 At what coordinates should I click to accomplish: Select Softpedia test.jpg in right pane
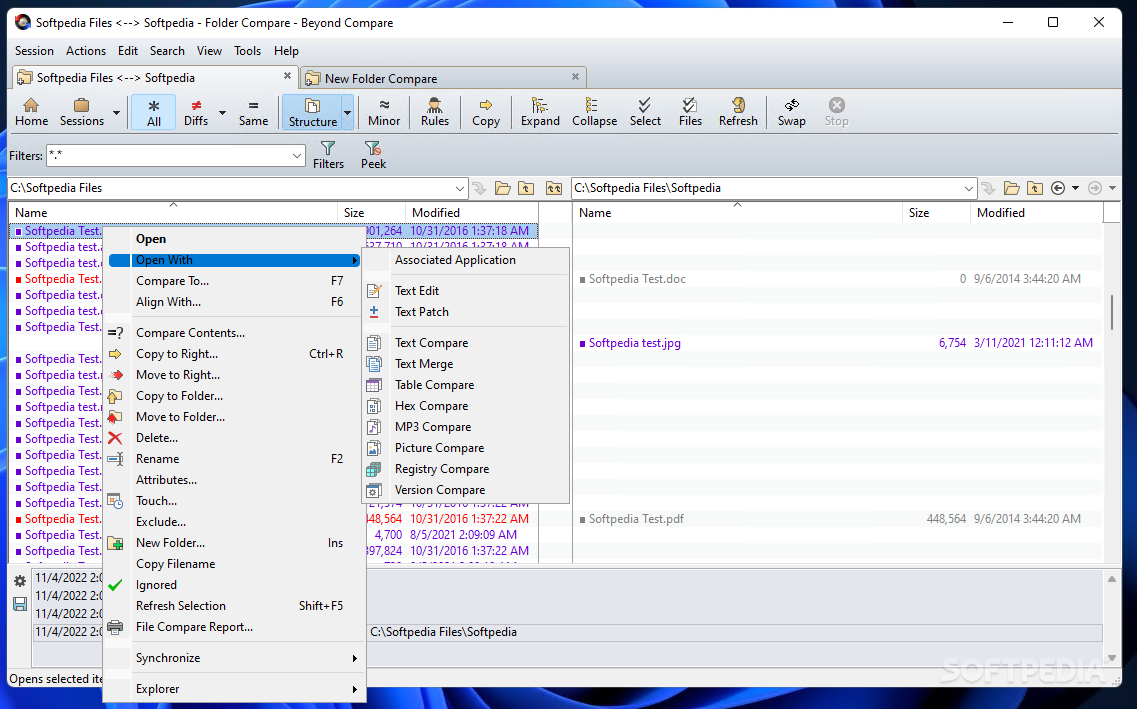(x=634, y=344)
